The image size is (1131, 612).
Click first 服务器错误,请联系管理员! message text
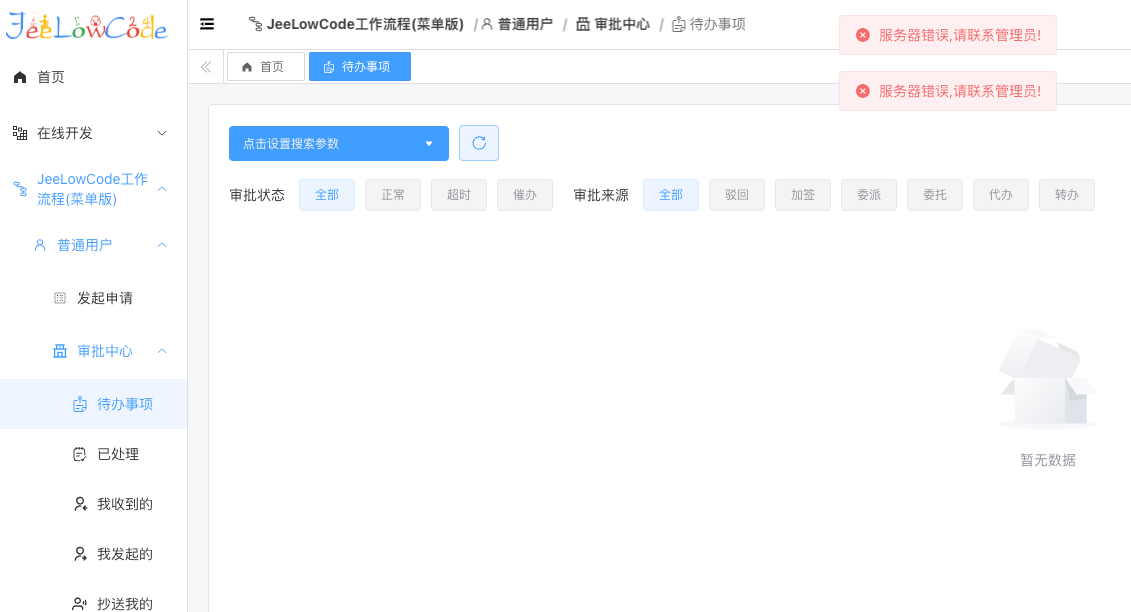[x=960, y=35]
